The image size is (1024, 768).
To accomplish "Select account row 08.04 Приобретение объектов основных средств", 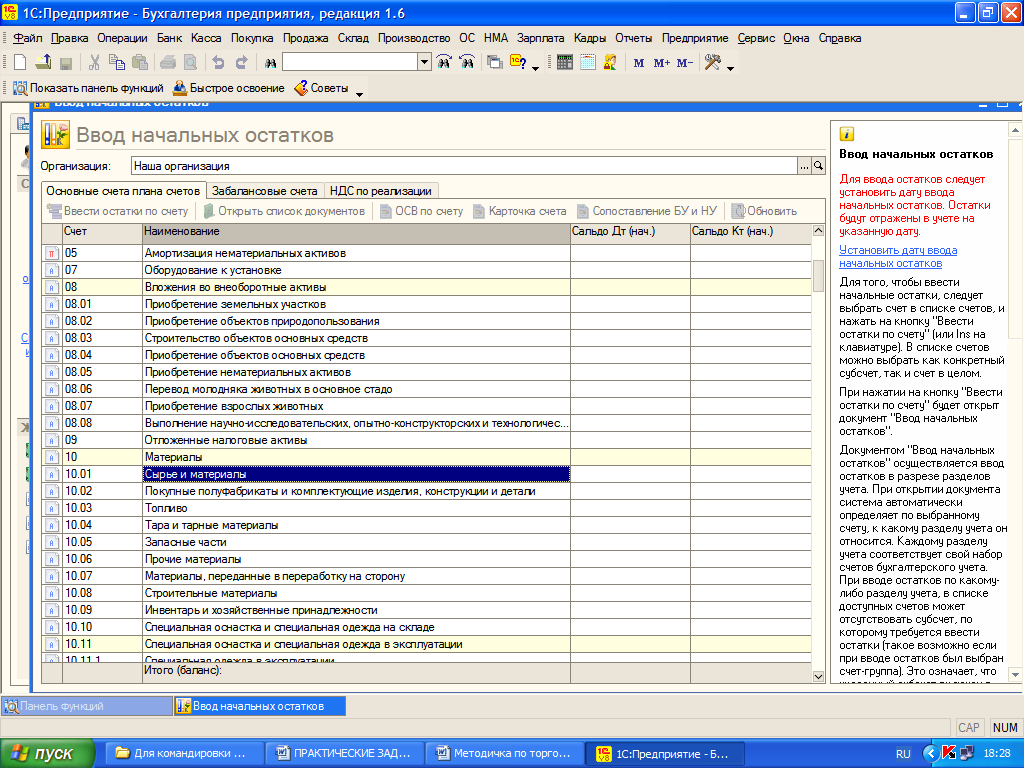I will coord(426,355).
